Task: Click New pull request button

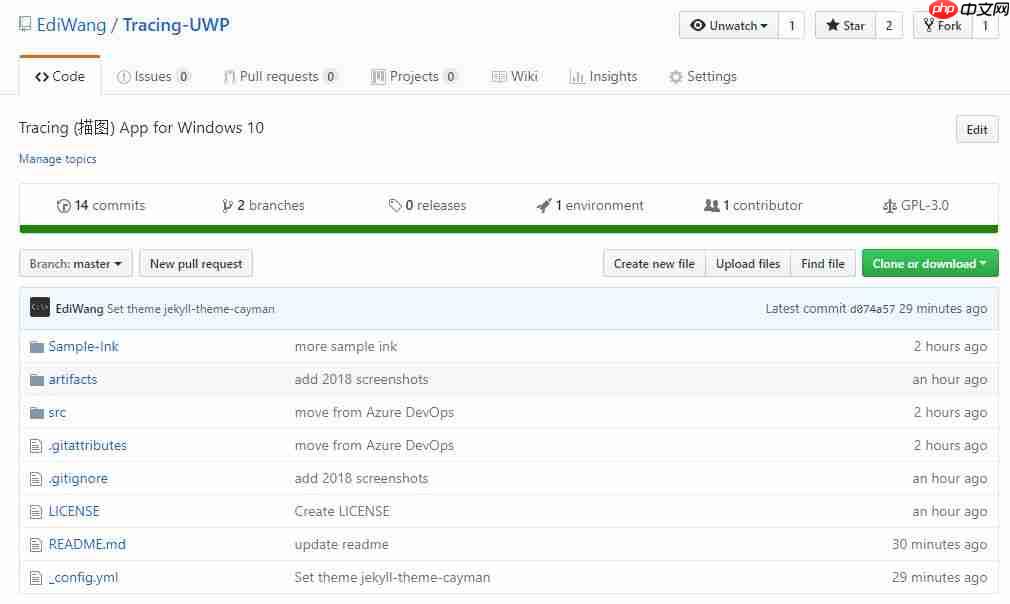Action: [196, 263]
